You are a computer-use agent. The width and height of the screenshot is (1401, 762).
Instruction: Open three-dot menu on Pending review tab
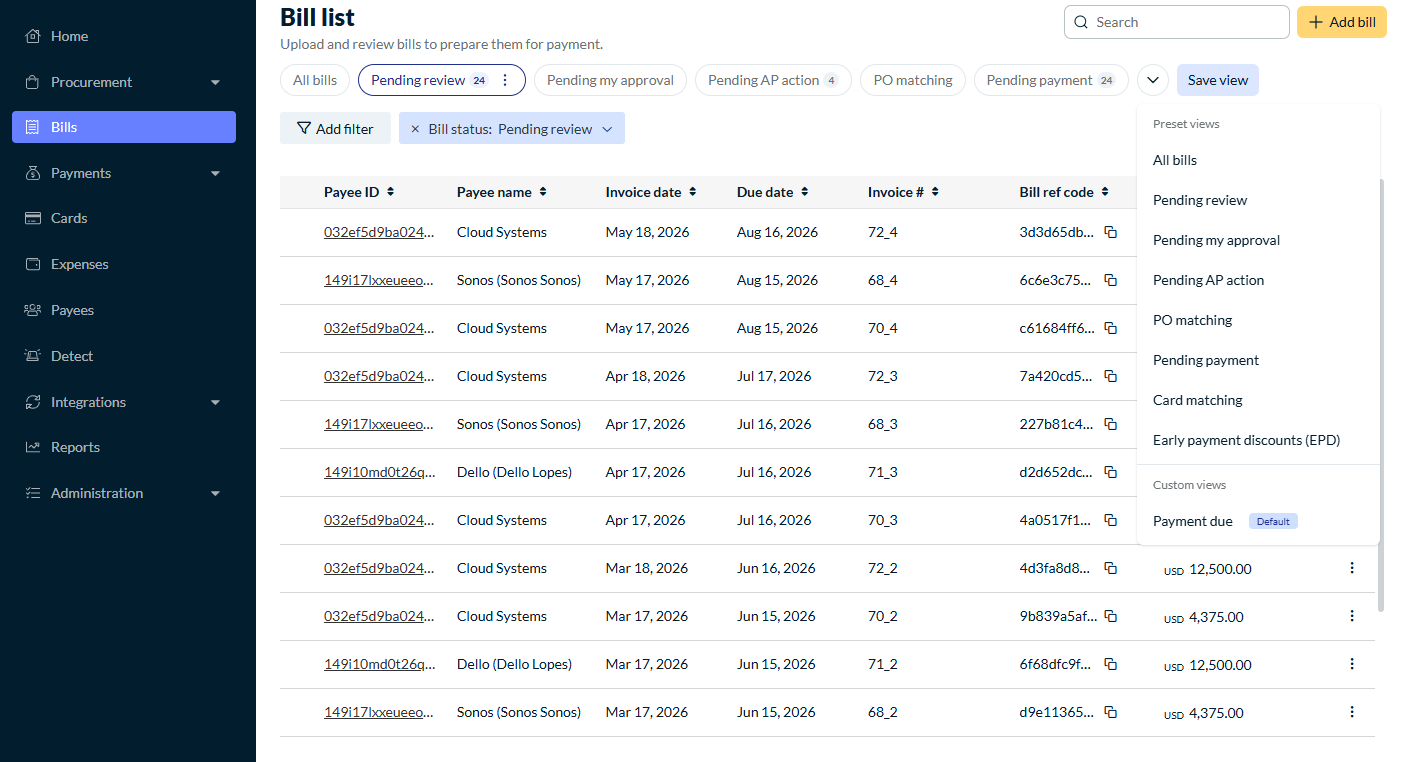(x=505, y=80)
